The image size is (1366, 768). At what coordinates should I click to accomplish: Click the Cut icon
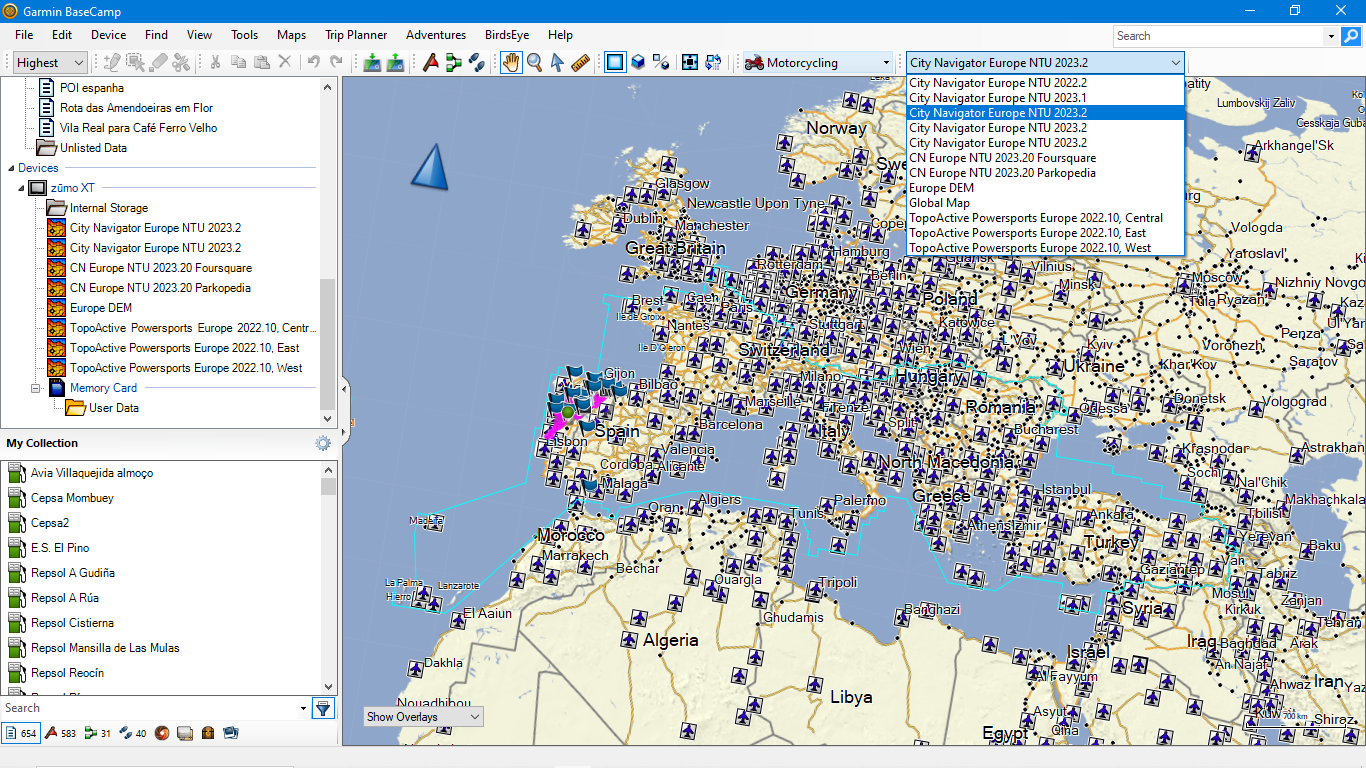coord(215,62)
